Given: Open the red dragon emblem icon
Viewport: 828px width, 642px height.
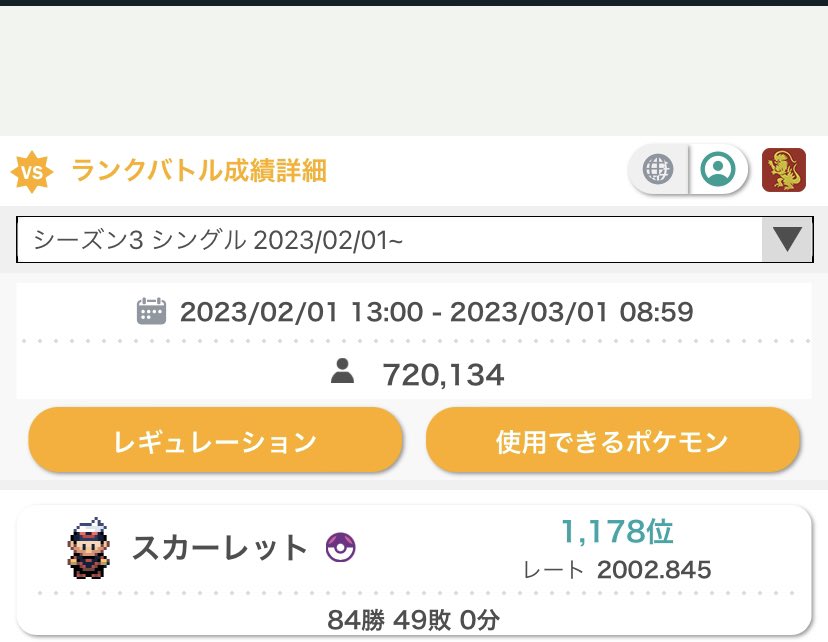Looking at the screenshot, I should (x=784, y=169).
